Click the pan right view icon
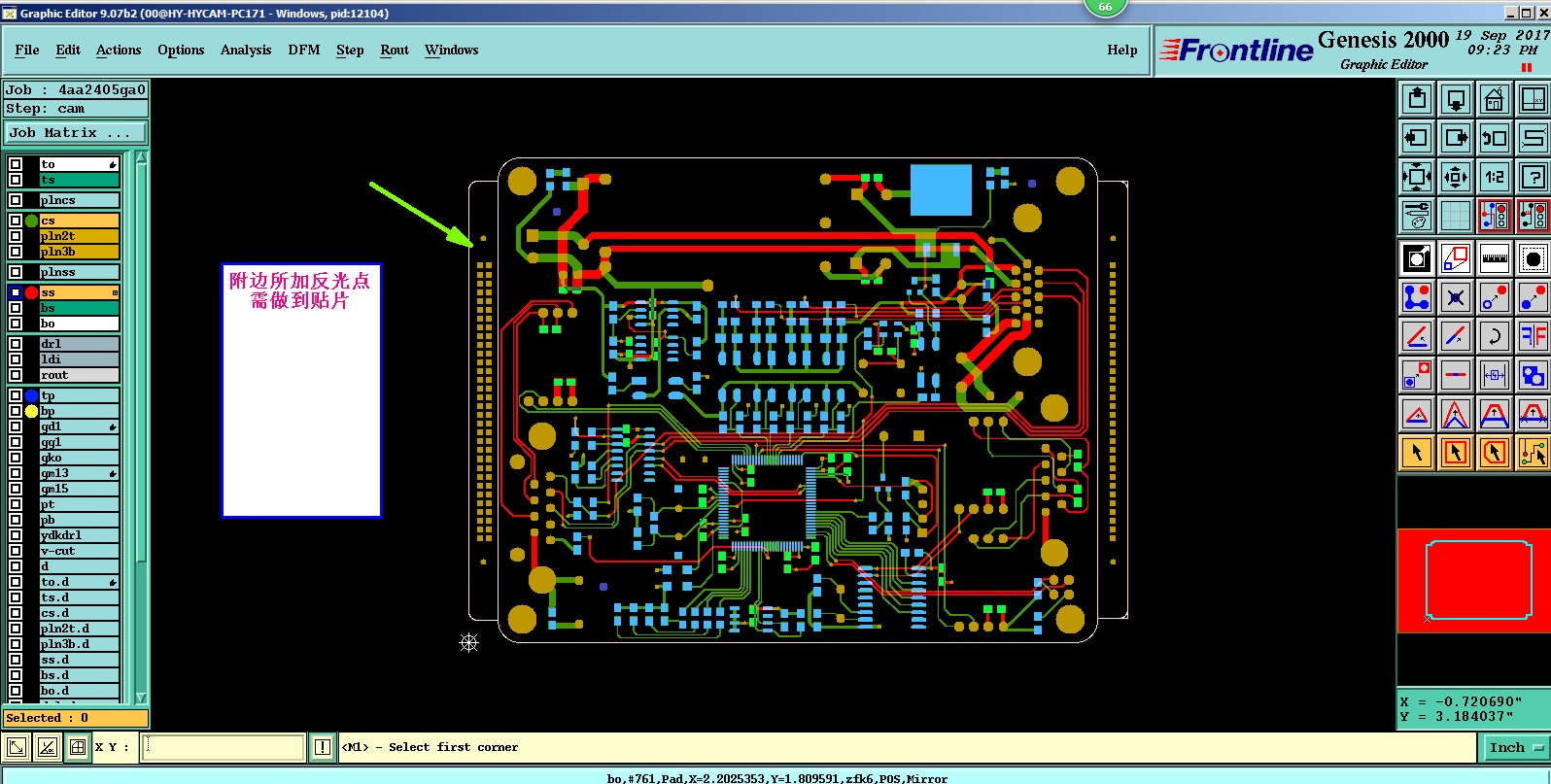Screen dimensions: 1551x784 point(1456,138)
